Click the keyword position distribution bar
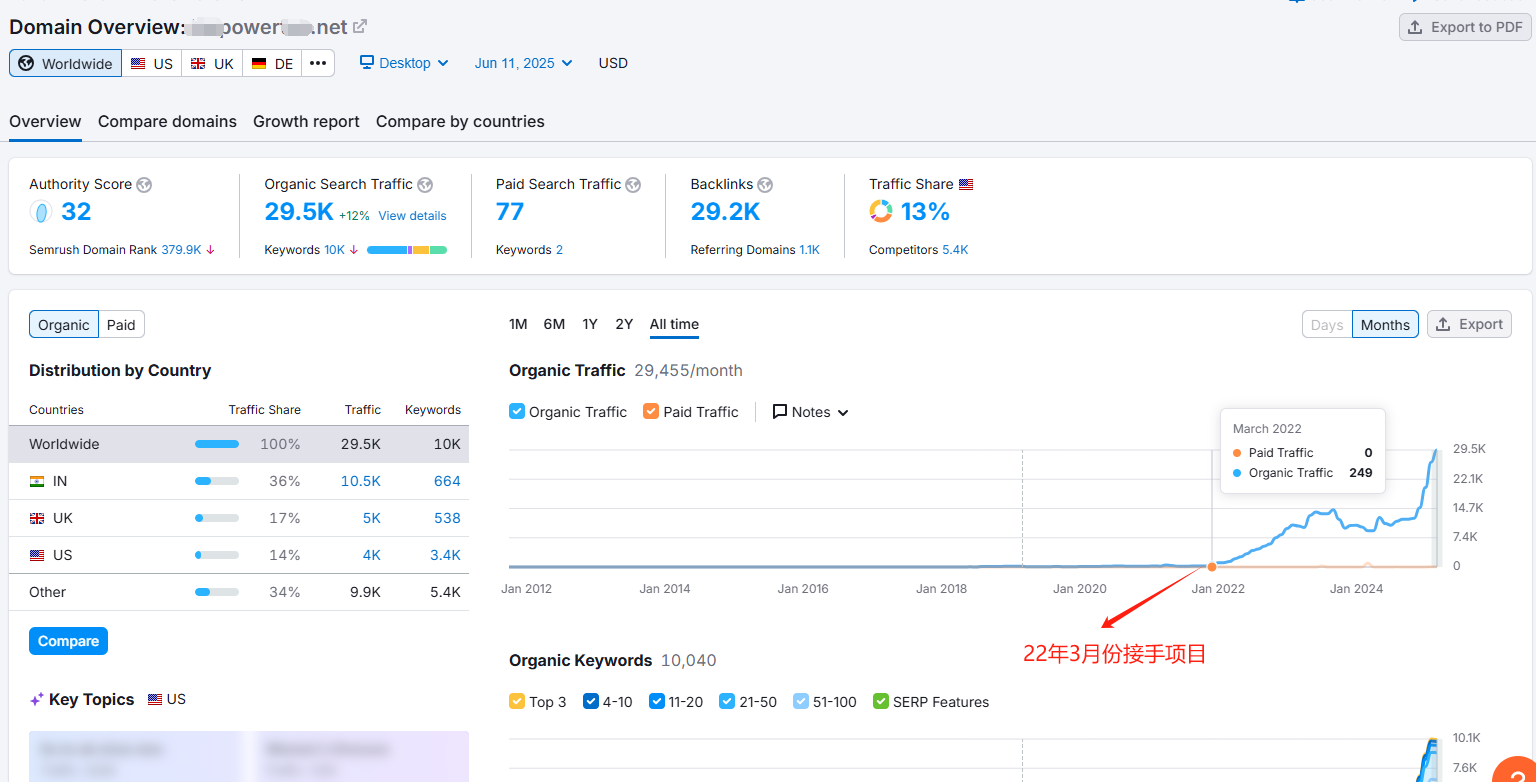This screenshot has height=783, width=1536. pos(407,250)
